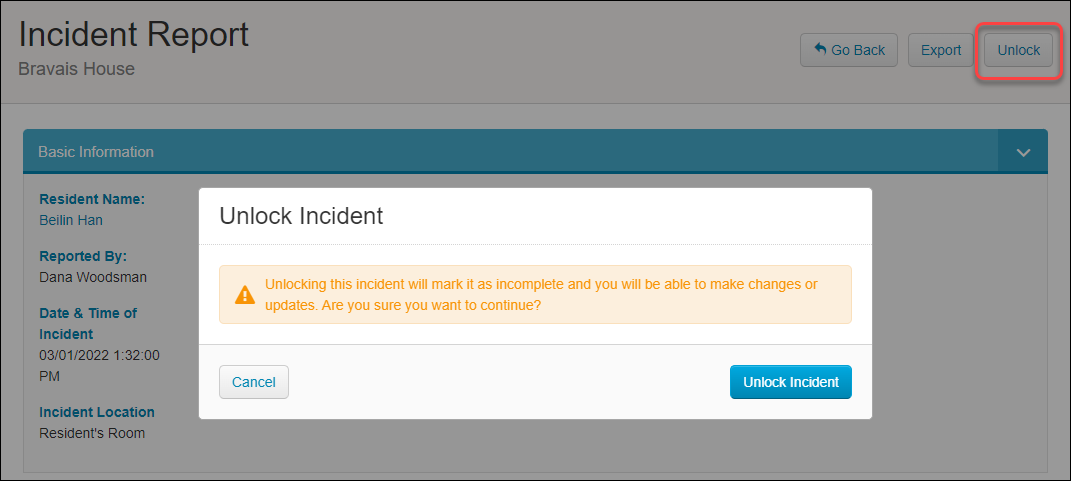Viewport: 1071px width, 481px height.
Task: Select the Dana Woodsman reporter text
Action: [93, 277]
